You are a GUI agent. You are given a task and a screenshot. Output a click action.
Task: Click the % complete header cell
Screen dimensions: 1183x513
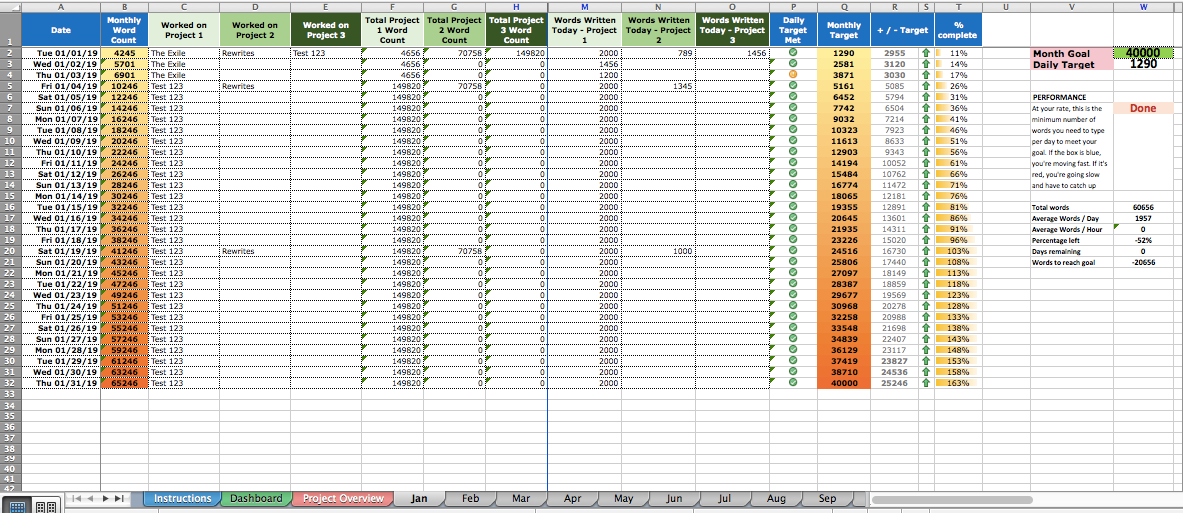pos(958,30)
